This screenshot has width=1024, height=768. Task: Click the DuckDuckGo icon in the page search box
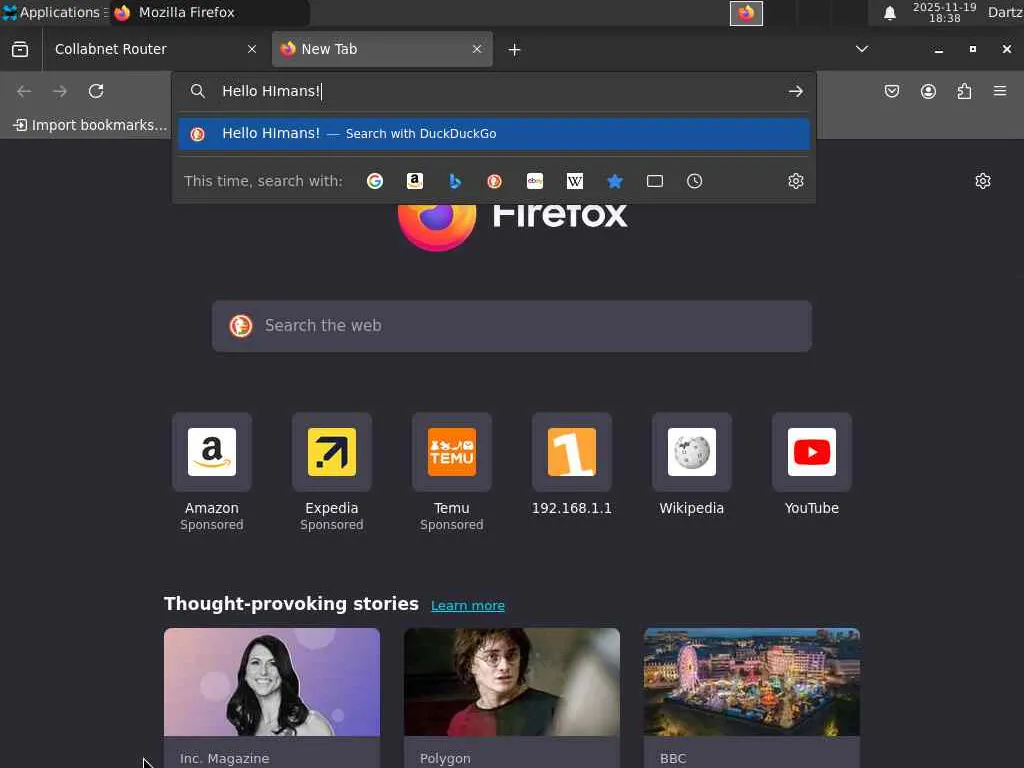tap(241, 325)
